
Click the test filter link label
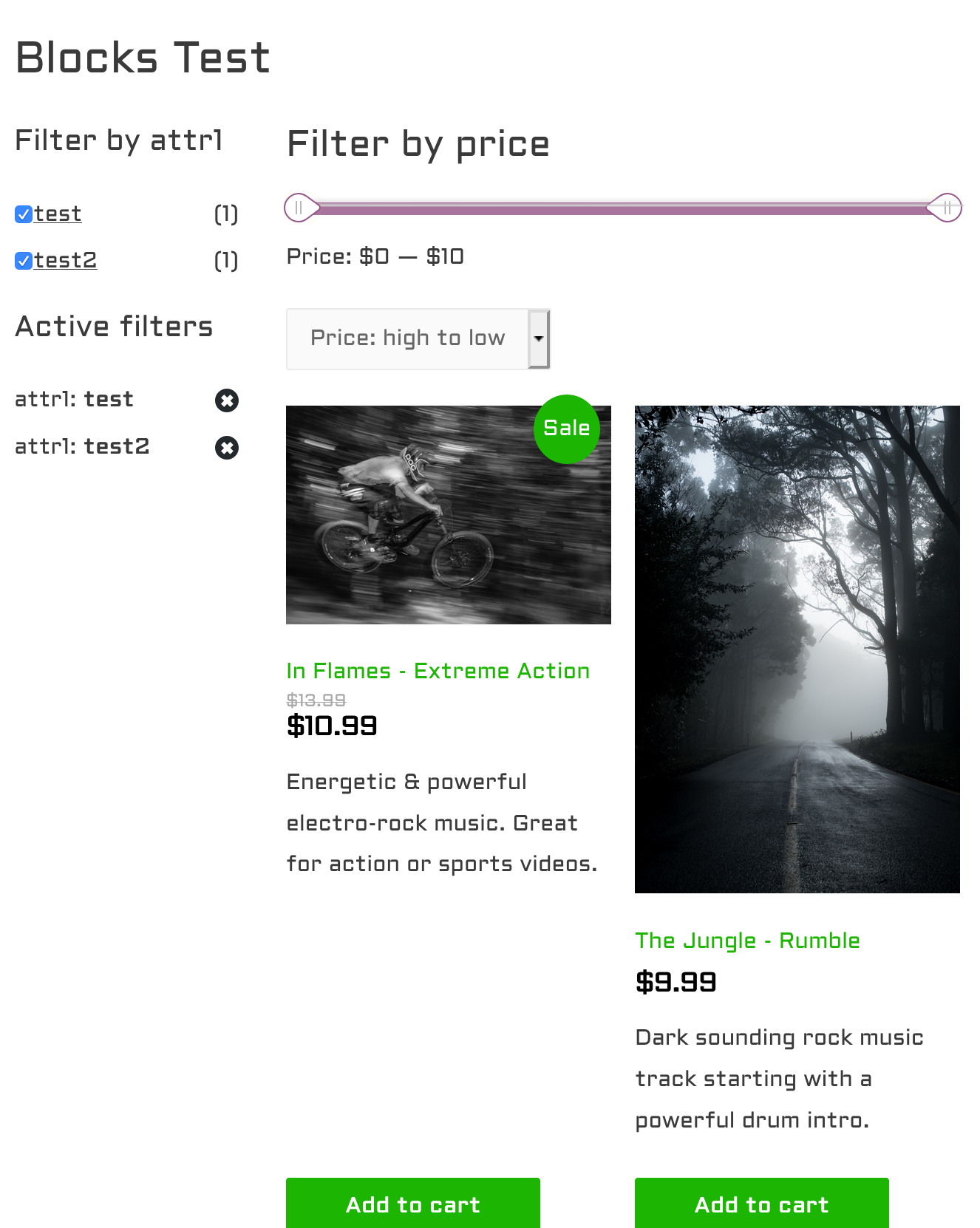[58, 214]
